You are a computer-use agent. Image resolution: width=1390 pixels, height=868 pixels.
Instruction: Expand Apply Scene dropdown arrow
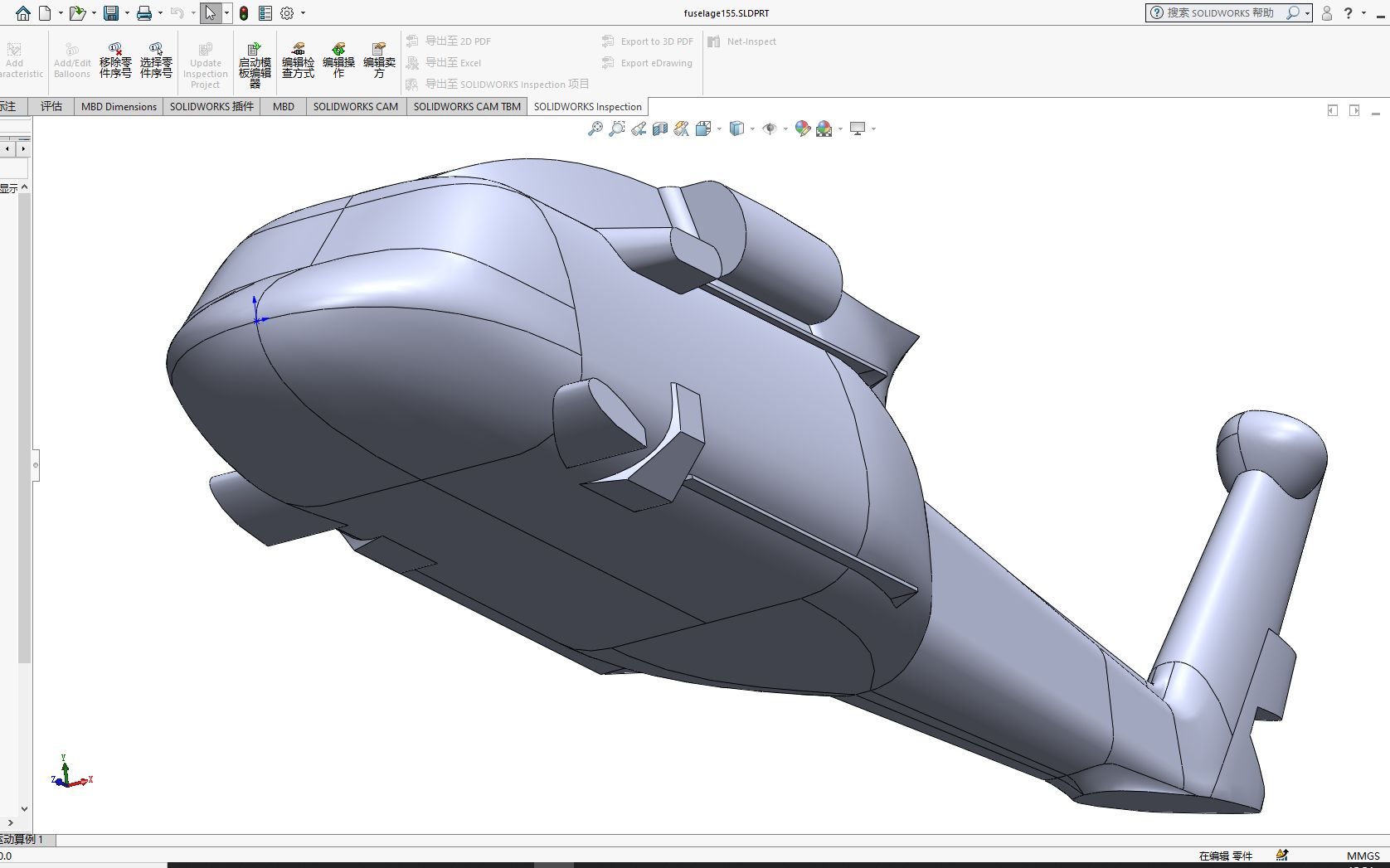click(840, 129)
